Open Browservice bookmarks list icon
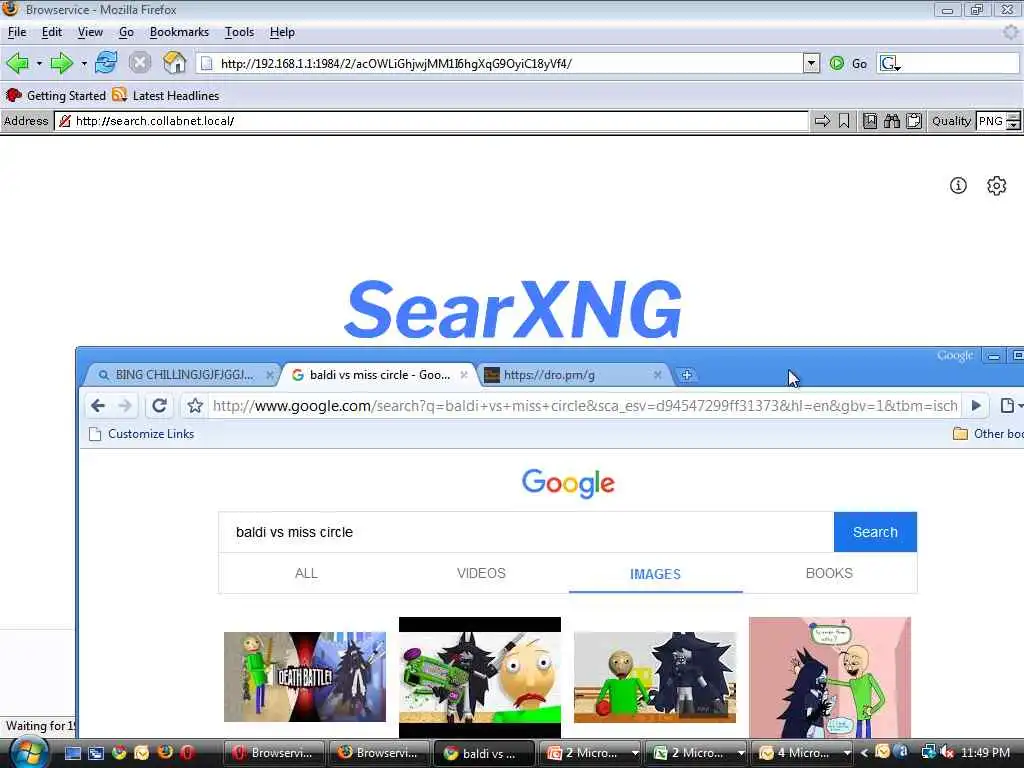The width and height of the screenshot is (1024, 768). [870, 121]
